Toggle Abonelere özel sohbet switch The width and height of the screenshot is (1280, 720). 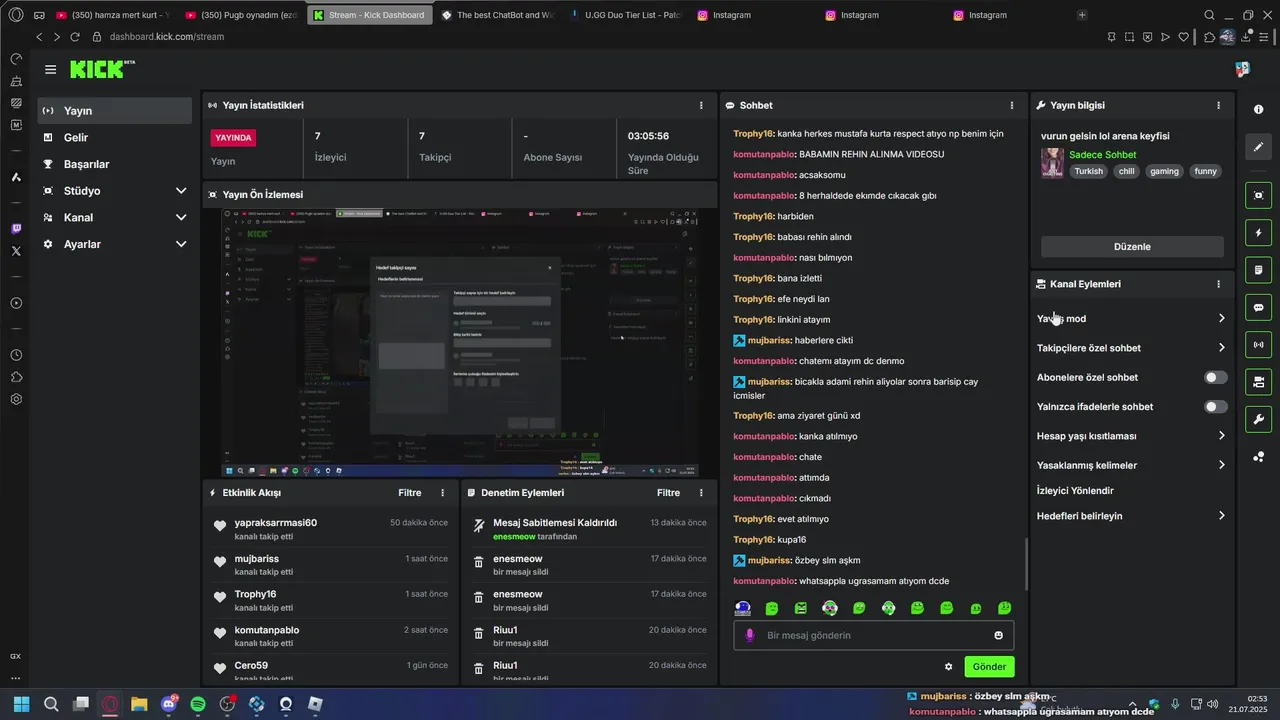click(x=1216, y=377)
